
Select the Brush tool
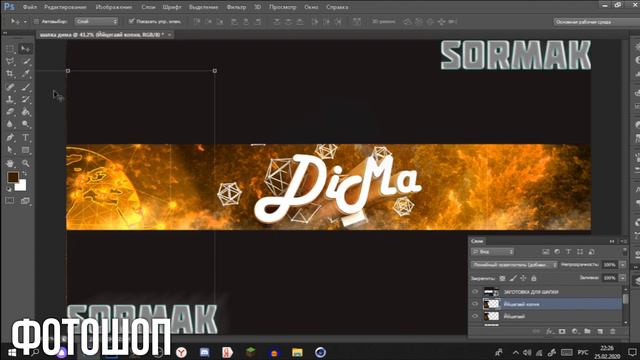pyautogui.click(x=25, y=87)
